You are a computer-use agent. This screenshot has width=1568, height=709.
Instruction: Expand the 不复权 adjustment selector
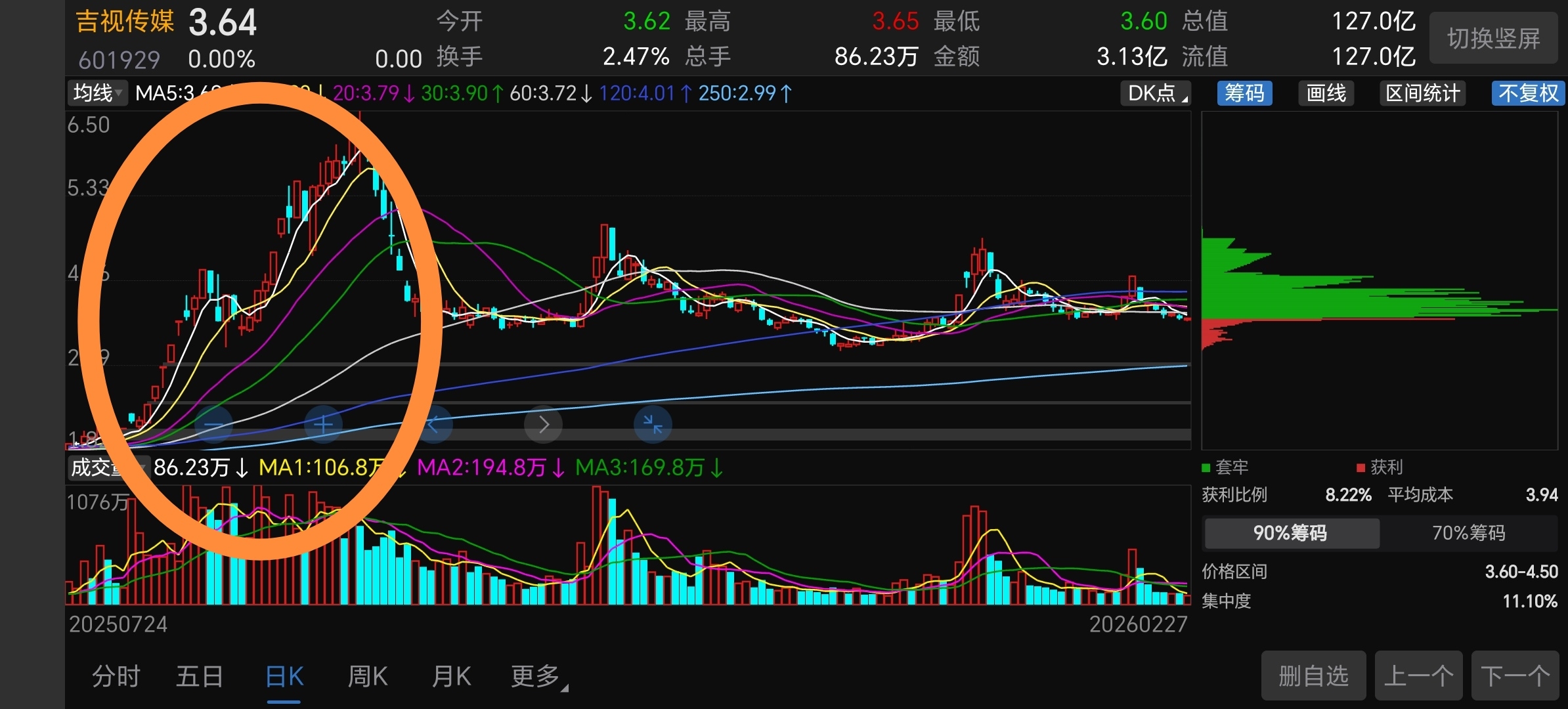pyautogui.click(x=1528, y=93)
